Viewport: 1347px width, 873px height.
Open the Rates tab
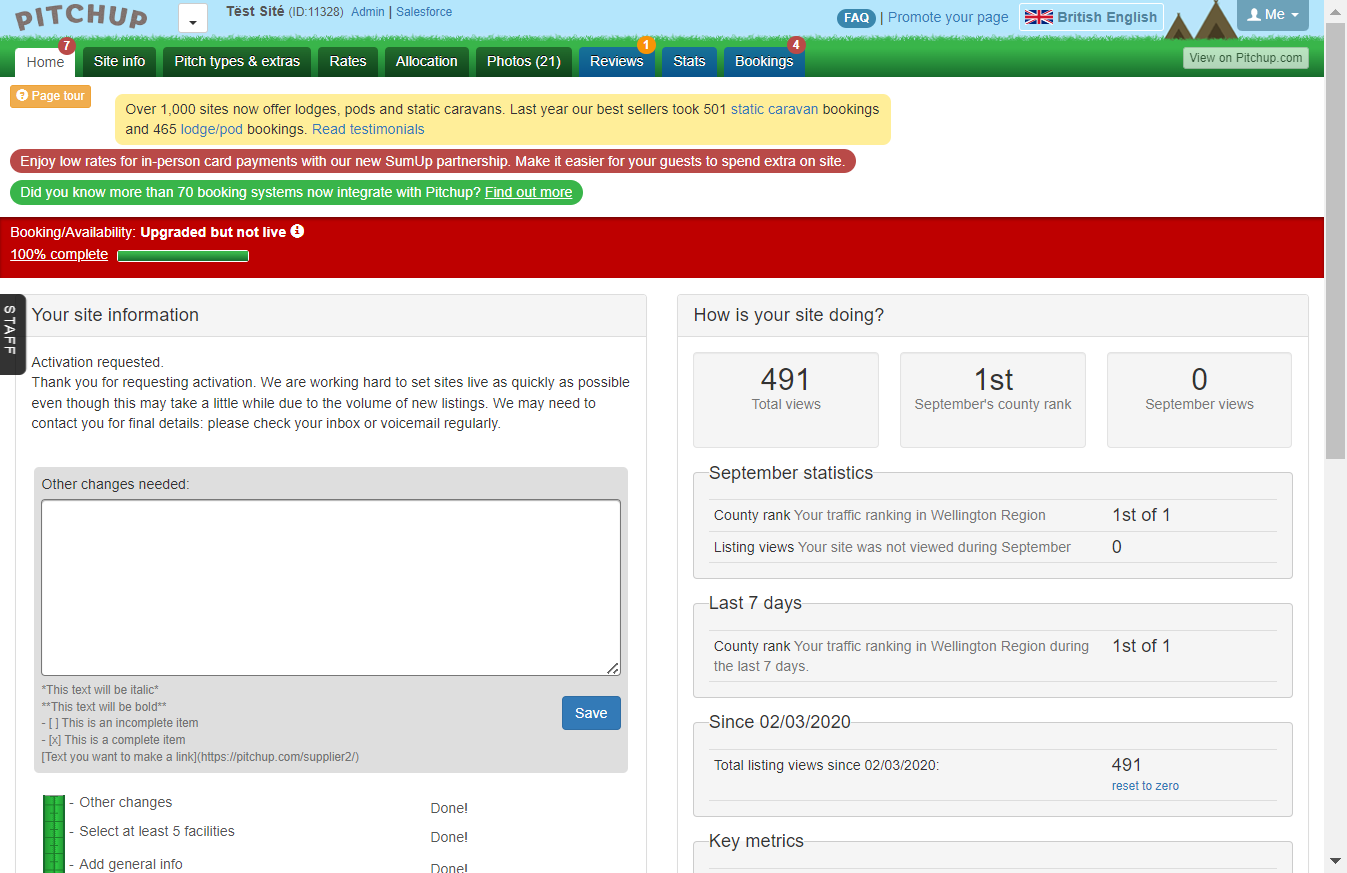pos(348,61)
